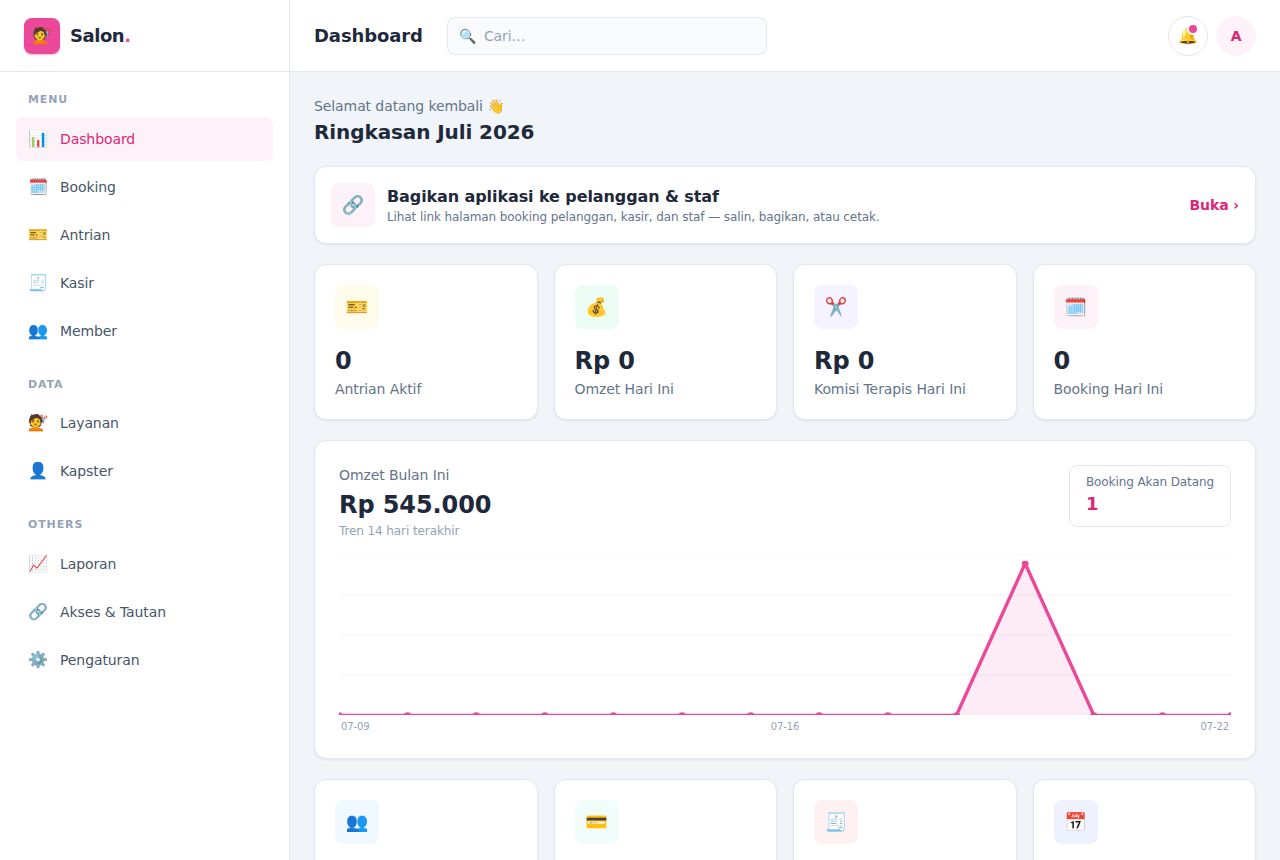Screen dimensions: 1280x860
Task: Go to the Booking menu item
Action: coord(144,187)
